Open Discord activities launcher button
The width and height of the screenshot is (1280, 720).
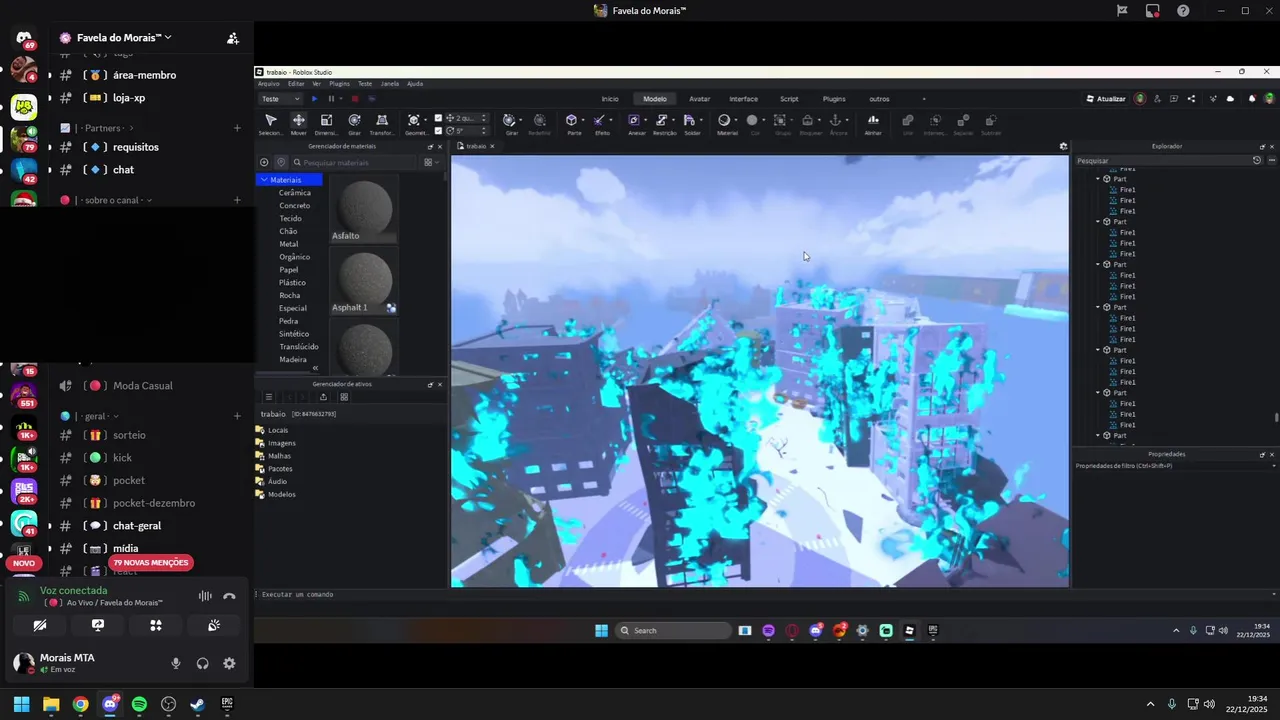point(156,625)
